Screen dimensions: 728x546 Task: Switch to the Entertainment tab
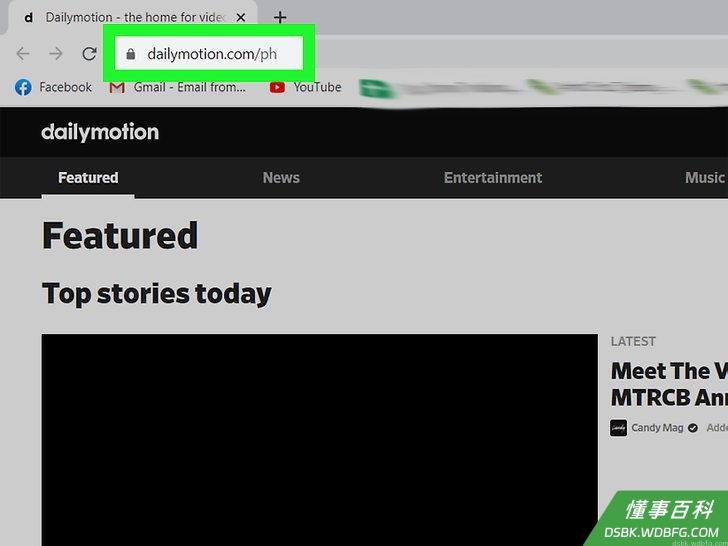tap(493, 178)
